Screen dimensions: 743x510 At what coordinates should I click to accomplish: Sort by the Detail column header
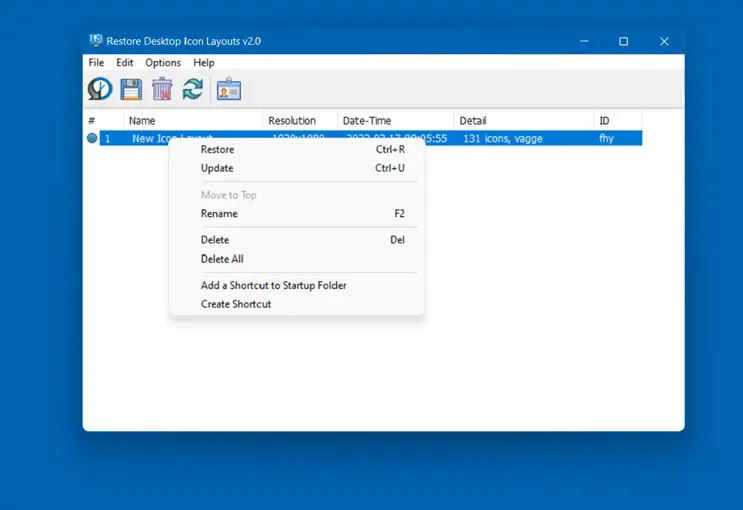click(524, 121)
